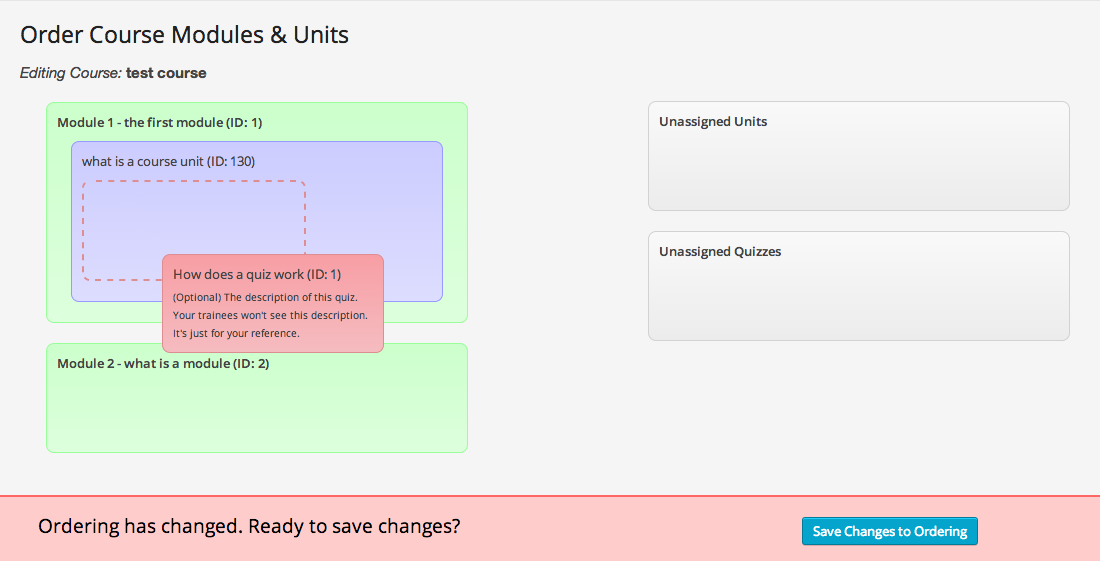Image resolution: width=1100 pixels, height=561 pixels.
Task: Click the Unassigned Quizzes heading
Action: point(720,251)
